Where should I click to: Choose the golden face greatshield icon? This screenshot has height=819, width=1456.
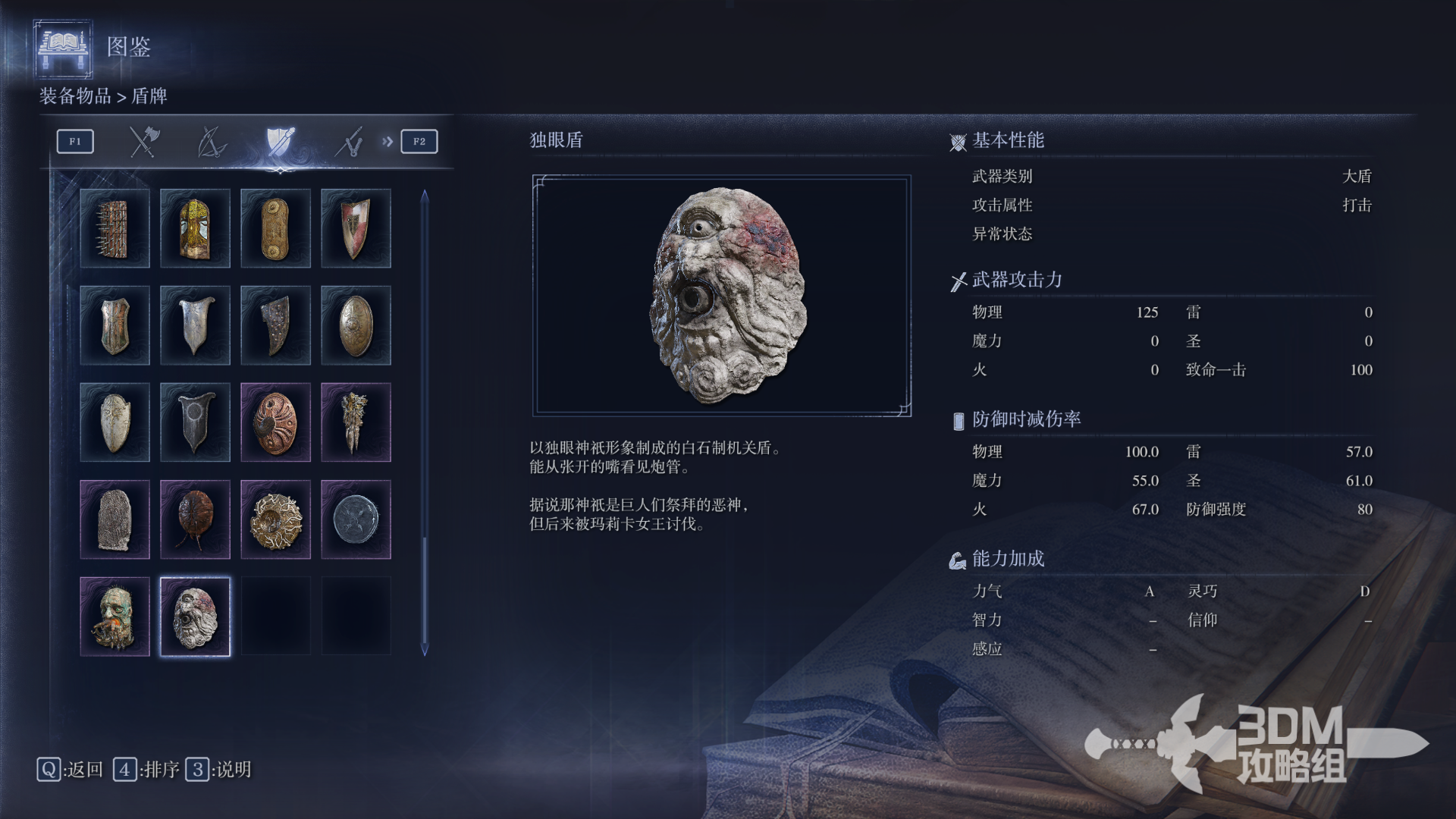click(x=195, y=228)
